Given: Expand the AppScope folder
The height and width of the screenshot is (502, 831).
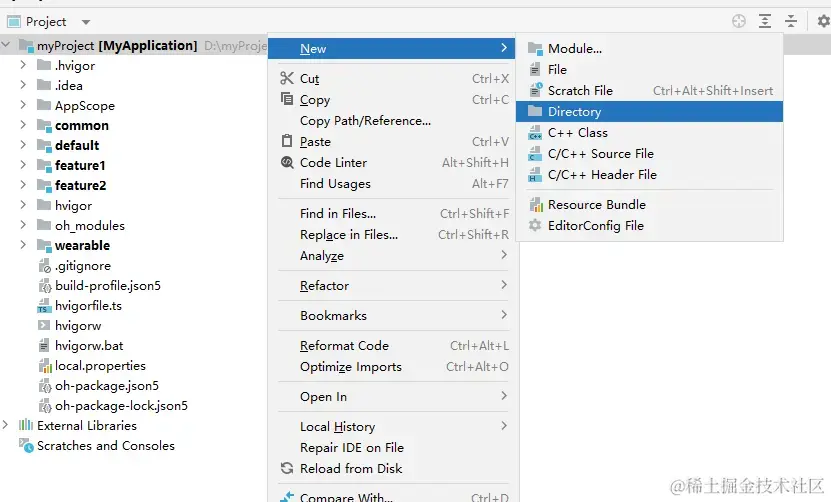Looking at the screenshot, I should coord(23,105).
